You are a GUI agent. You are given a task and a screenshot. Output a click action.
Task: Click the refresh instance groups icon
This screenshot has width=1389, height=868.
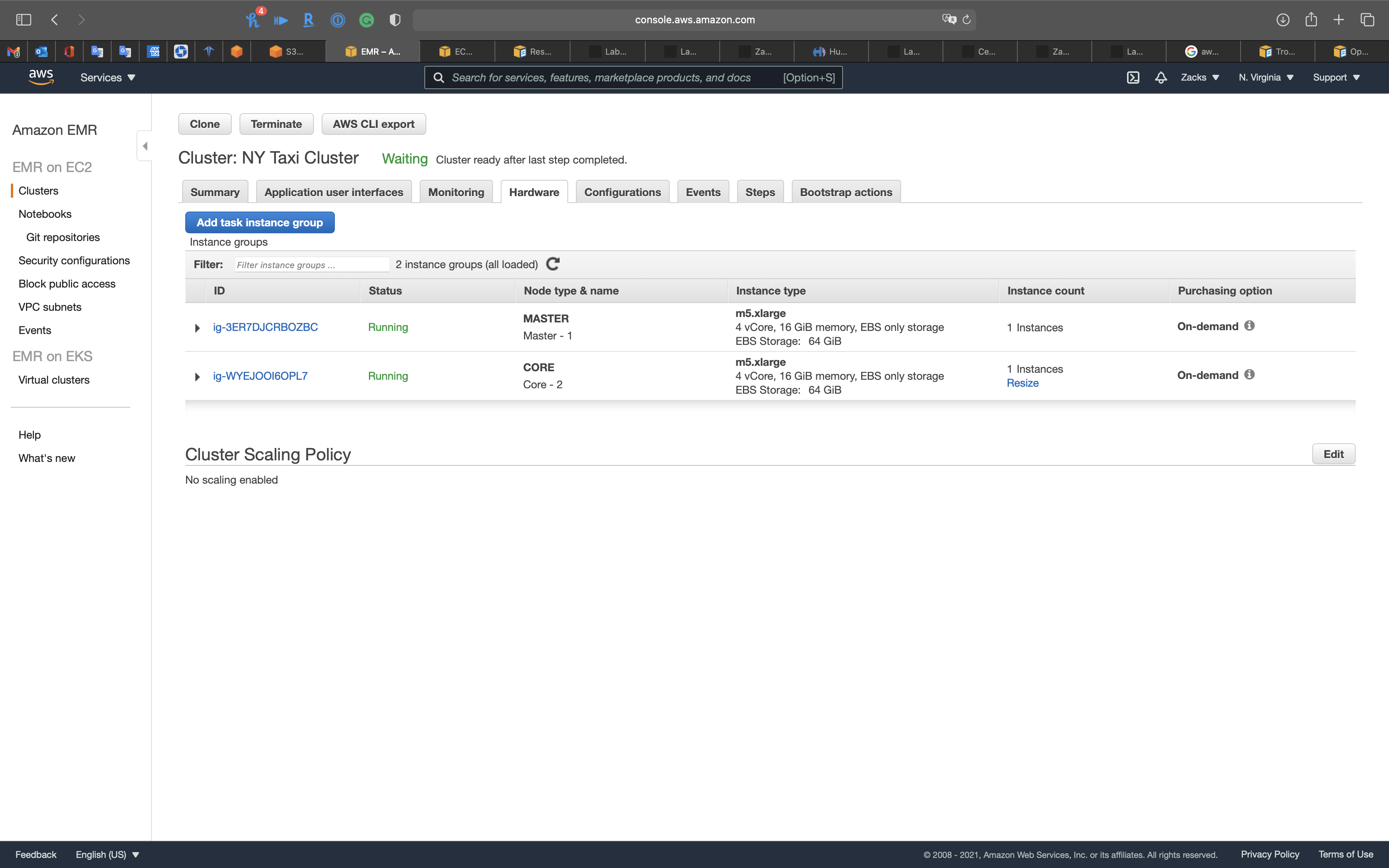553,264
